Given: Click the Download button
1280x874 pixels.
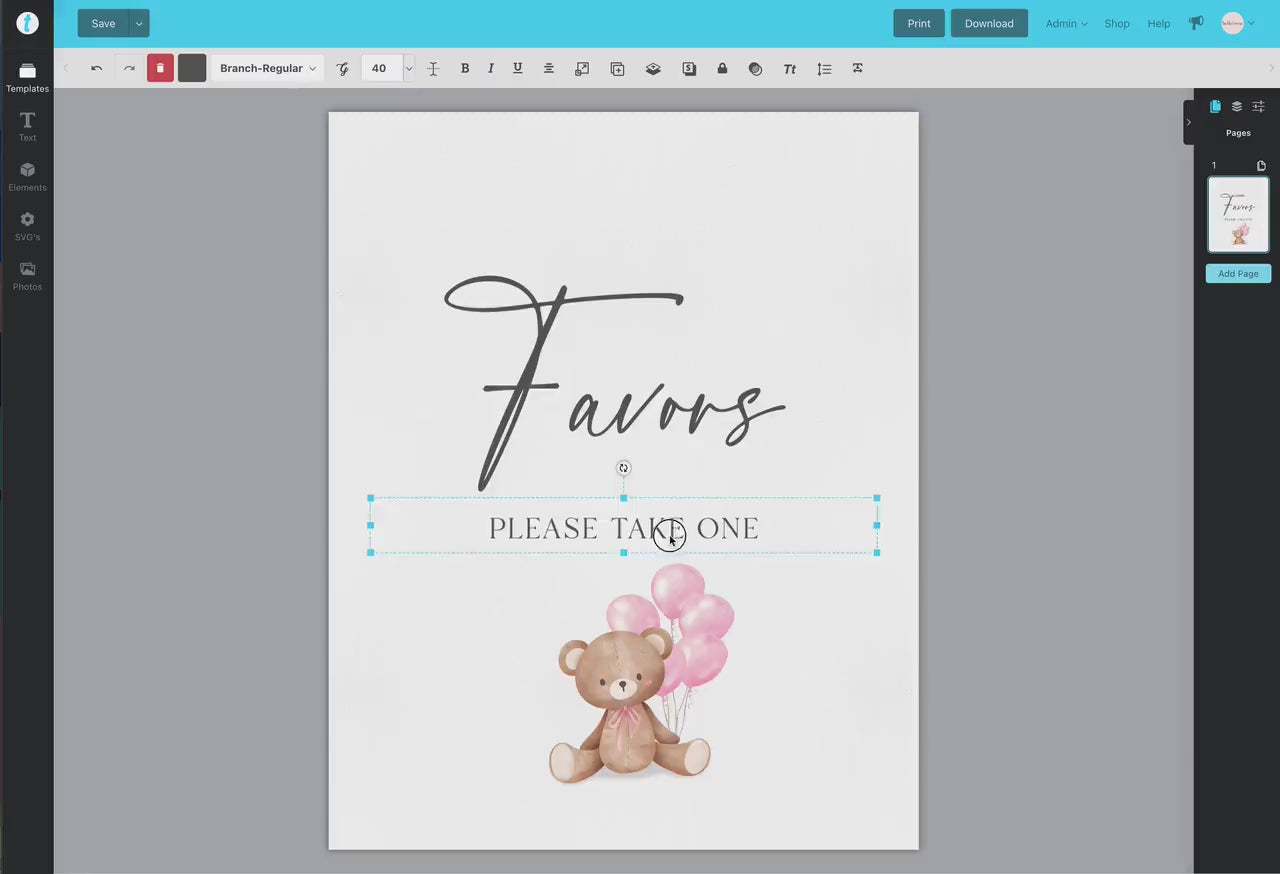Looking at the screenshot, I should [989, 23].
